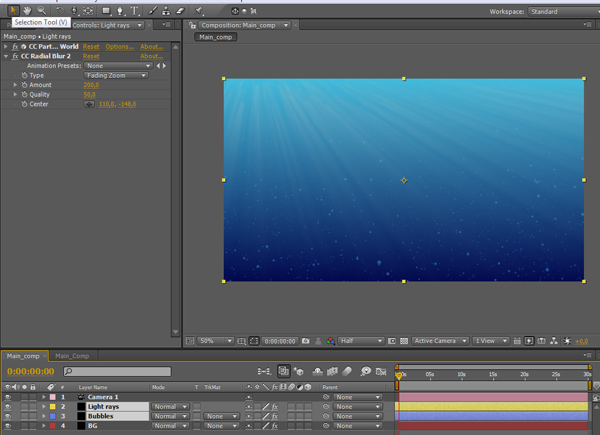Hide the Light rays layer
600x435 pixels.
coord(8,406)
